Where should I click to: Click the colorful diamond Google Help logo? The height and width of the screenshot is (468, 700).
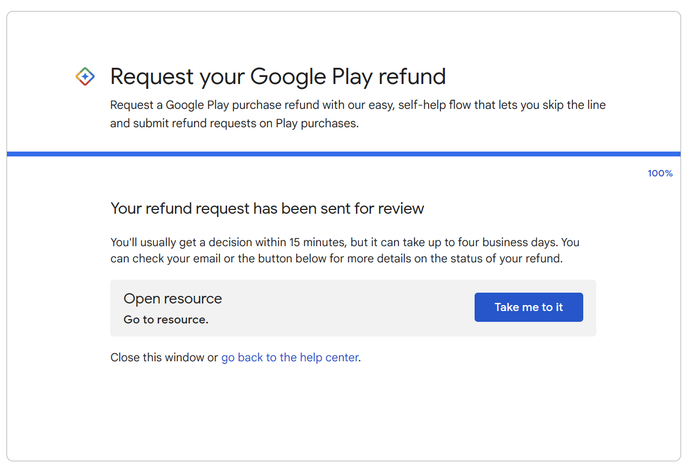[x=85, y=76]
